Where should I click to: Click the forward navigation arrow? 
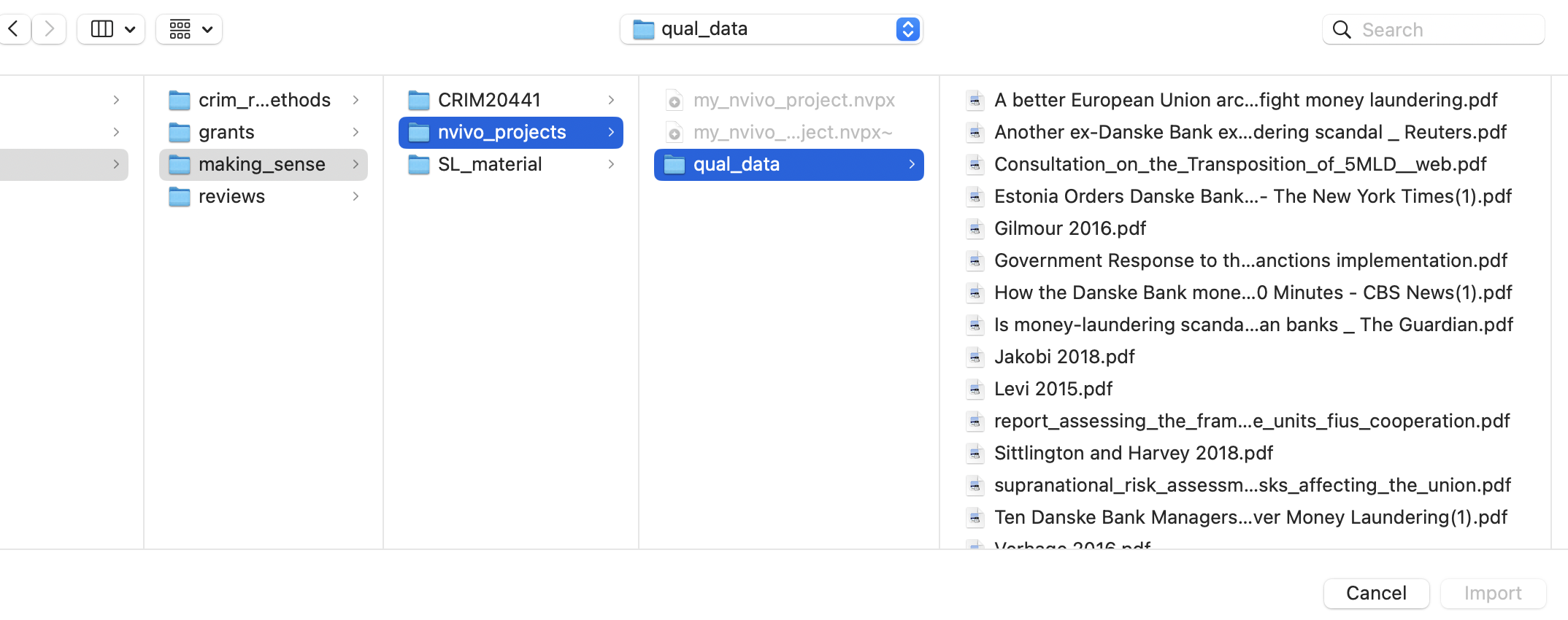pos(49,29)
